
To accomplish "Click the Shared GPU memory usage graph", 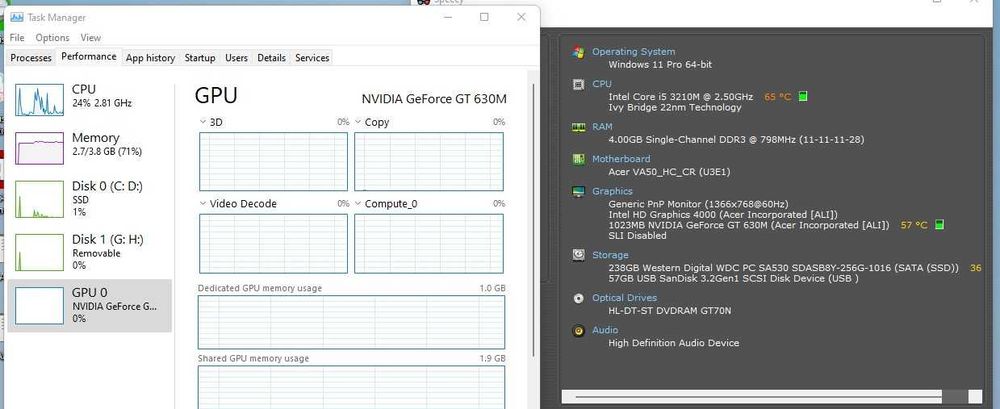I will [x=351, y=387].
